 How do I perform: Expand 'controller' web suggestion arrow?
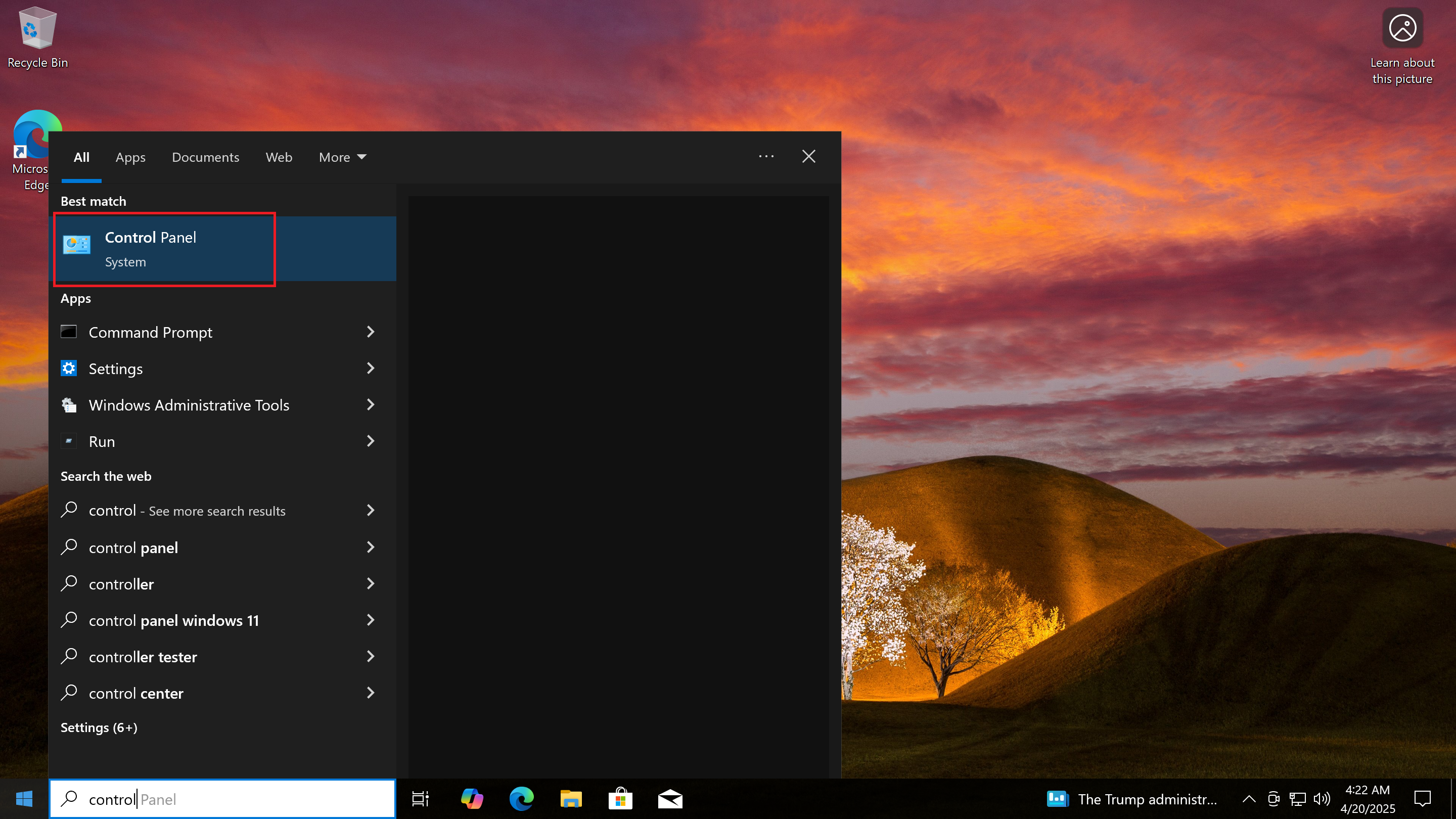[x=371, y=583]
